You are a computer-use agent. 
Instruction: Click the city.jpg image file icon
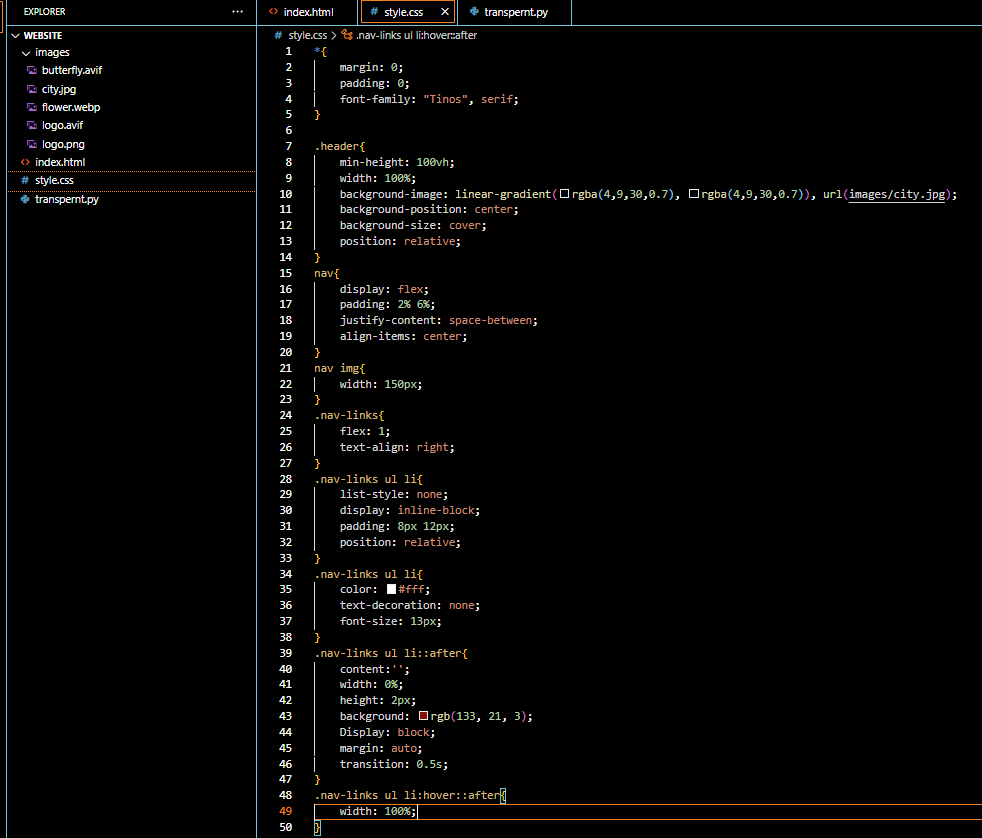[32, 89]
